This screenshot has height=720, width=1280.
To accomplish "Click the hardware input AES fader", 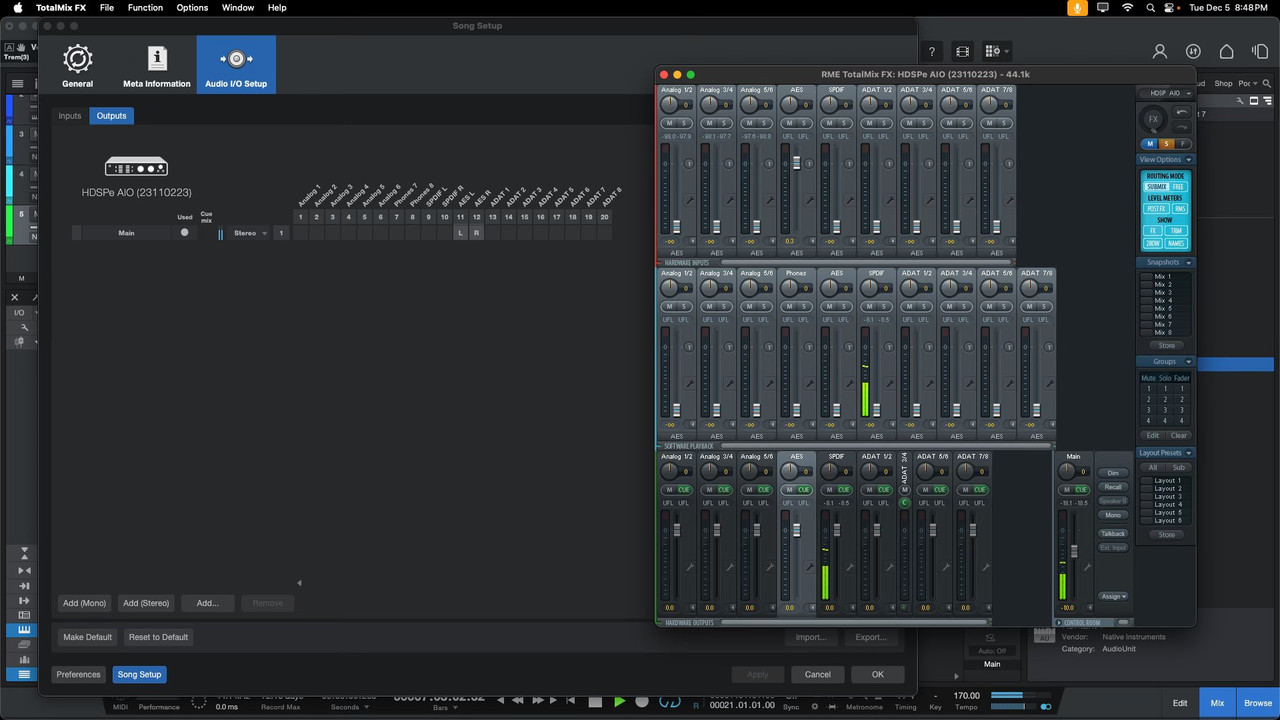I will (796, 162).
